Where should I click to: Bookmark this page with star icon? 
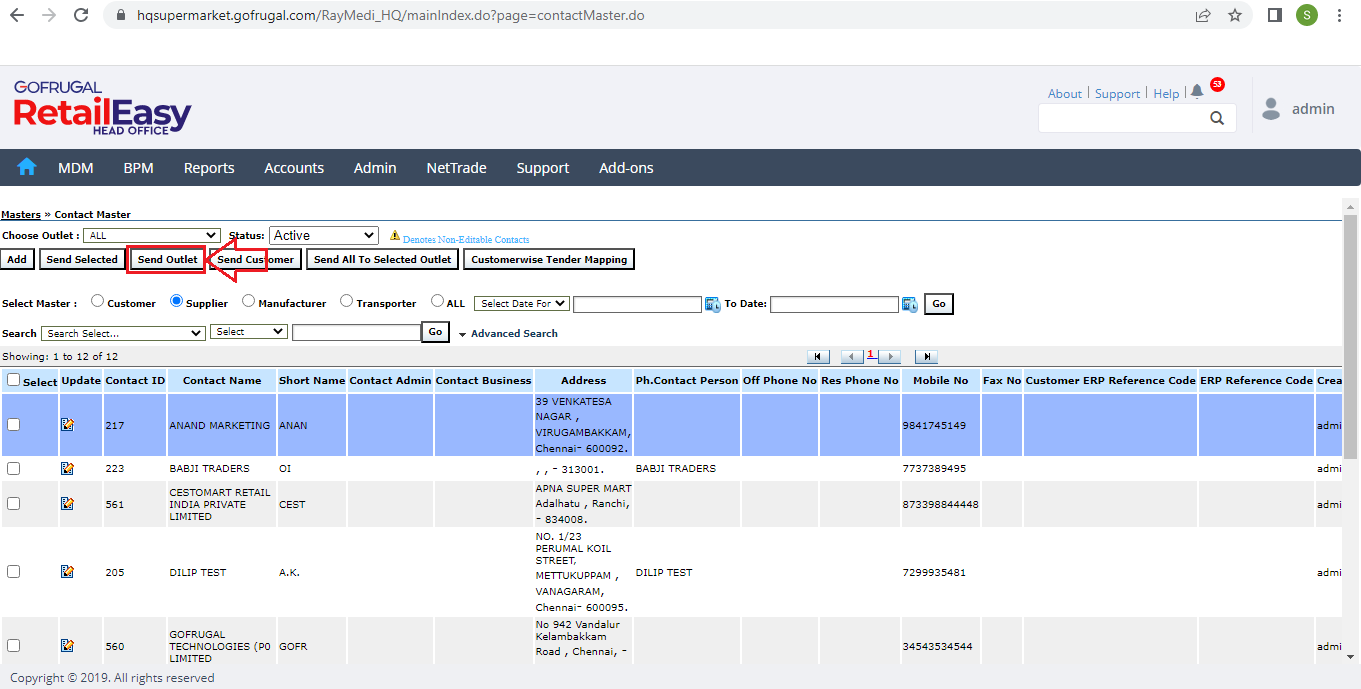coord(1235,15)
